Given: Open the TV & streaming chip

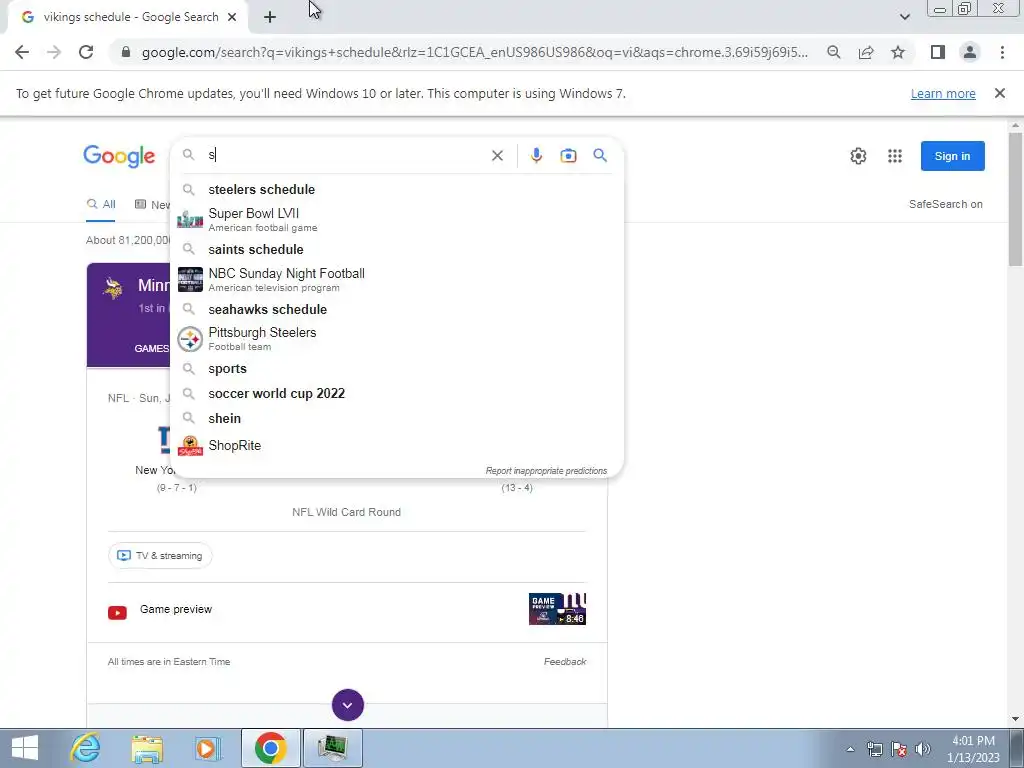Looking at the screenshot, I should coord(160,556).
